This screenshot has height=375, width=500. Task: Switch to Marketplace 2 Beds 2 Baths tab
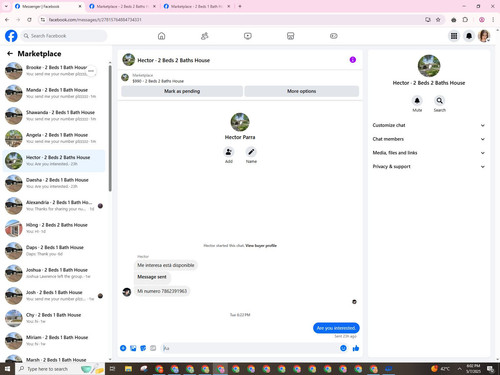coord(123,6)
